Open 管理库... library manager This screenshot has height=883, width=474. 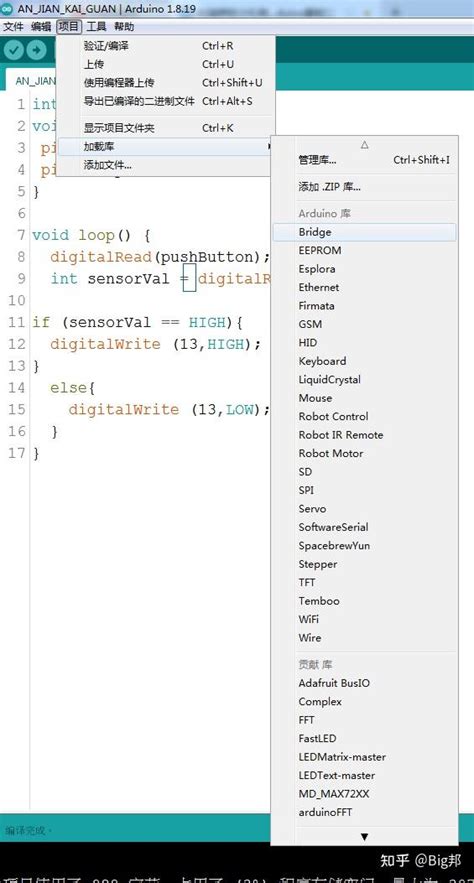(x=364, y=160)
